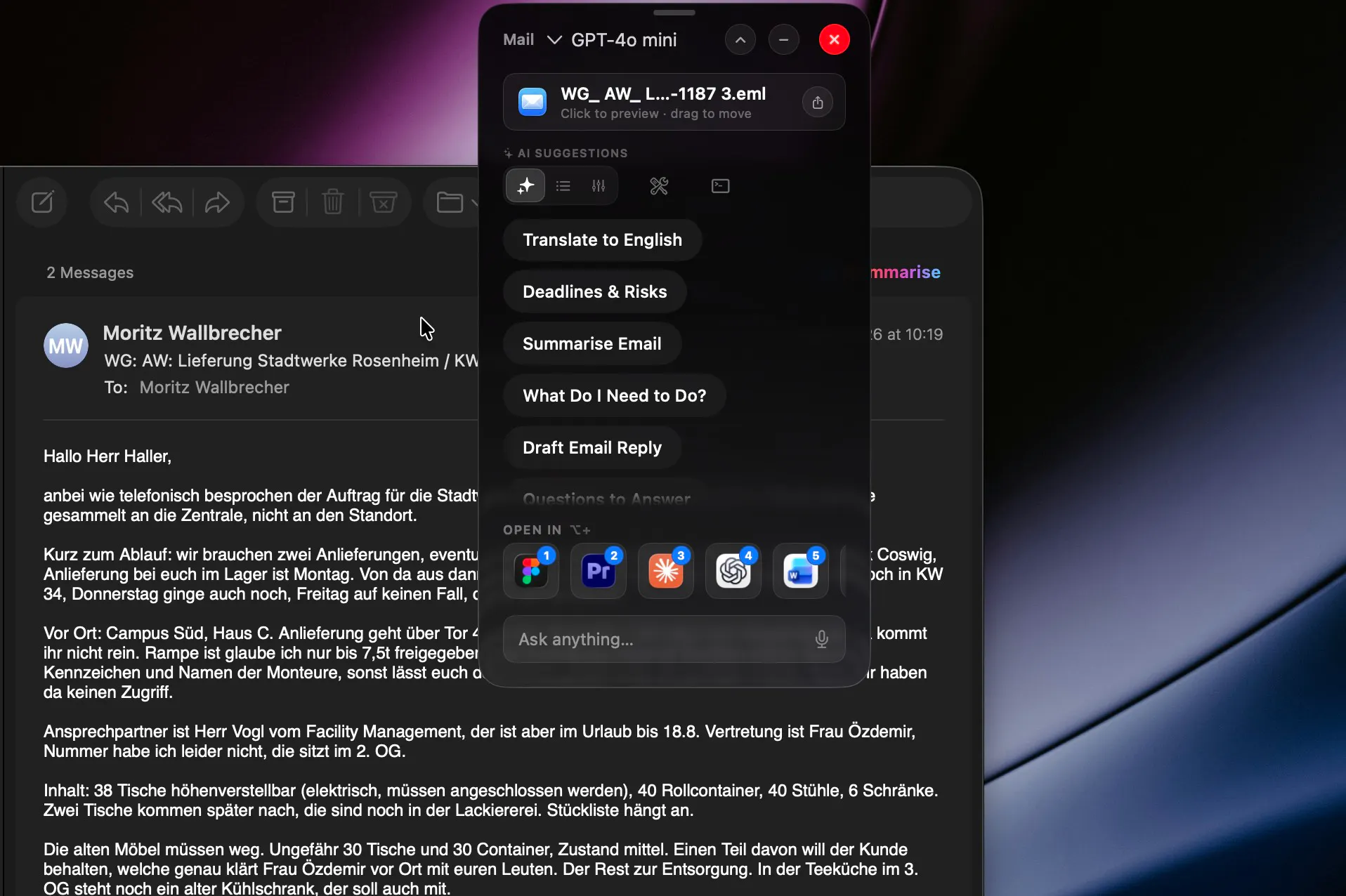Switch to the list view tab in the panel
This screenshot has height=896, width=1346.
pos(563,186)
